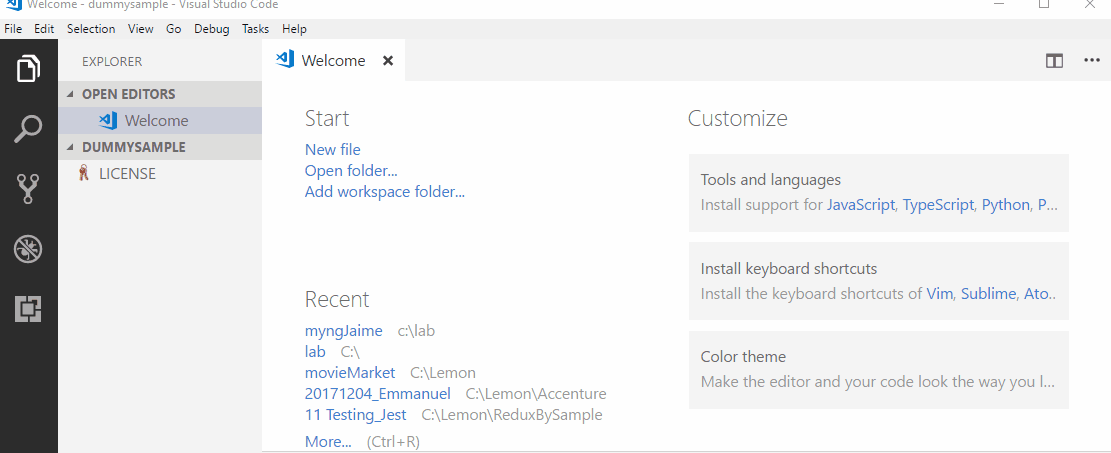Click More... under Recent list
1111x453 pixels.
tap(328, 441)
